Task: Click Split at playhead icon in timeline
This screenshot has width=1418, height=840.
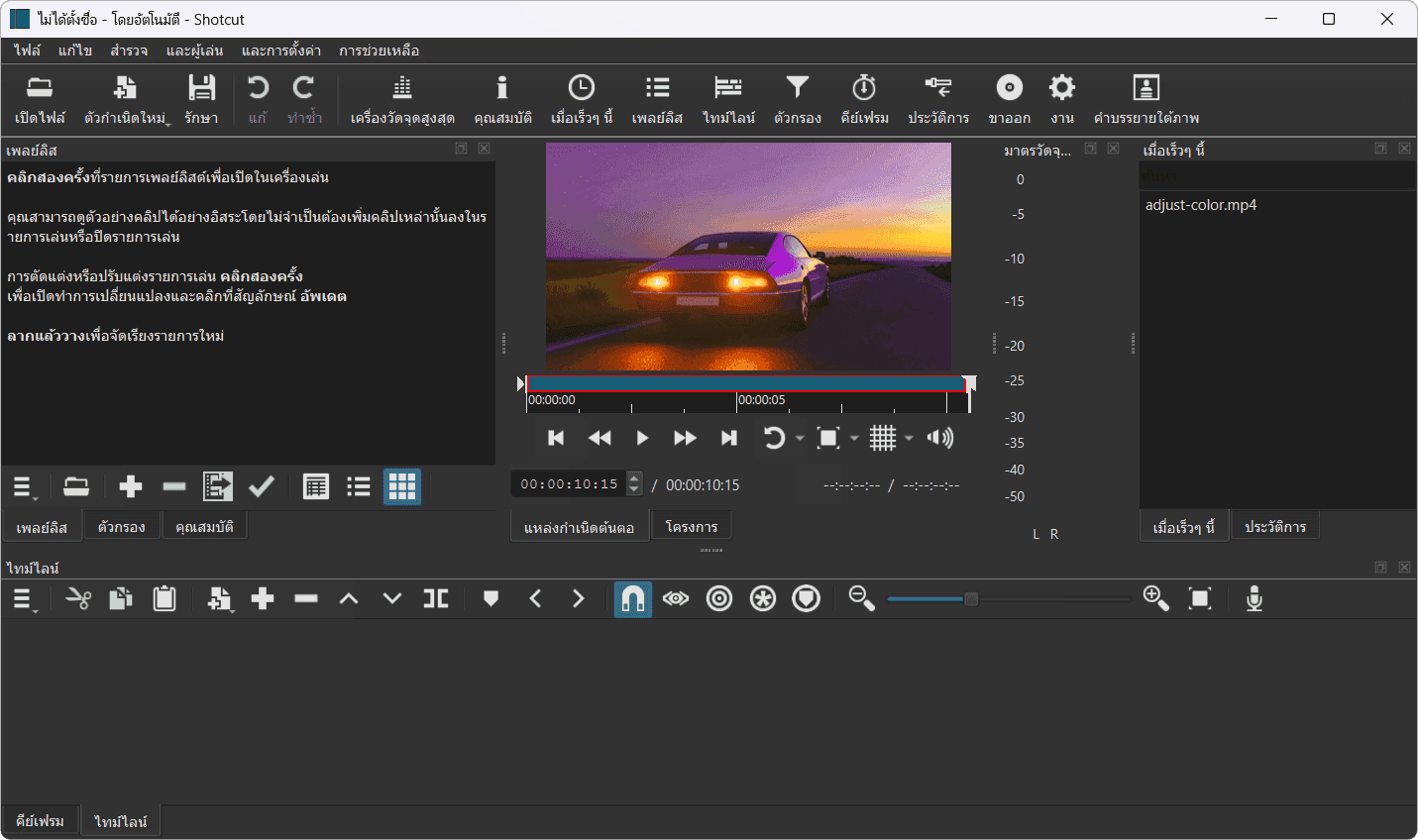Action: [436, 598]
